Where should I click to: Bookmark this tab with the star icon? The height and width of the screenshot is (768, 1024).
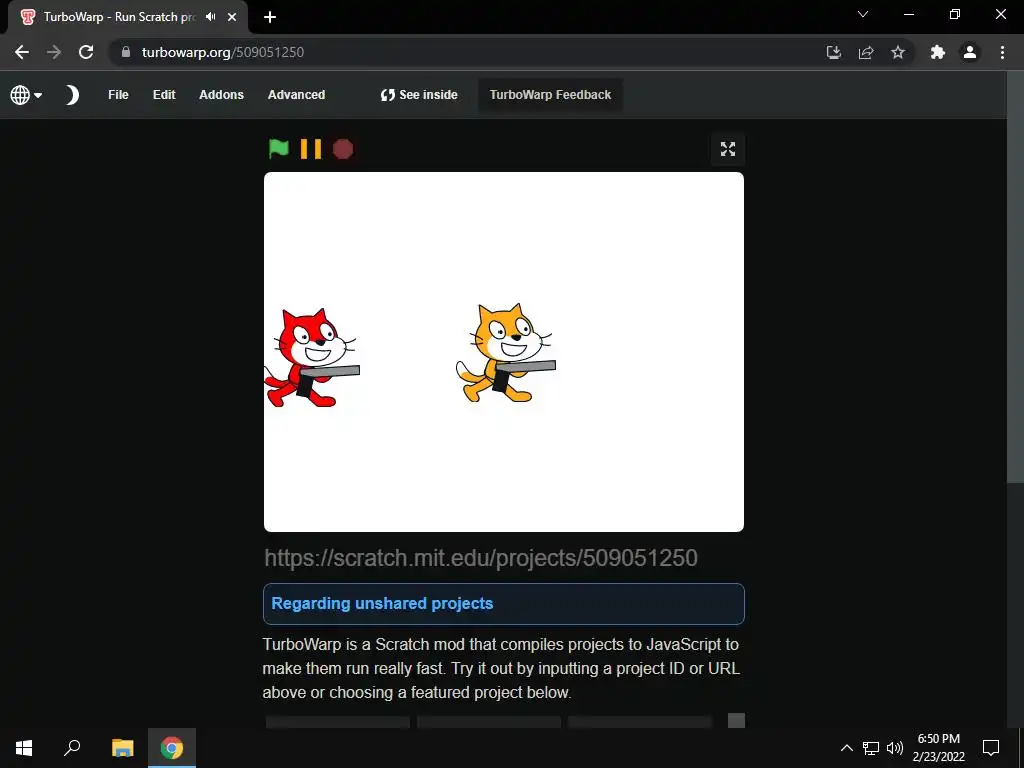click(x=898, y=52)
